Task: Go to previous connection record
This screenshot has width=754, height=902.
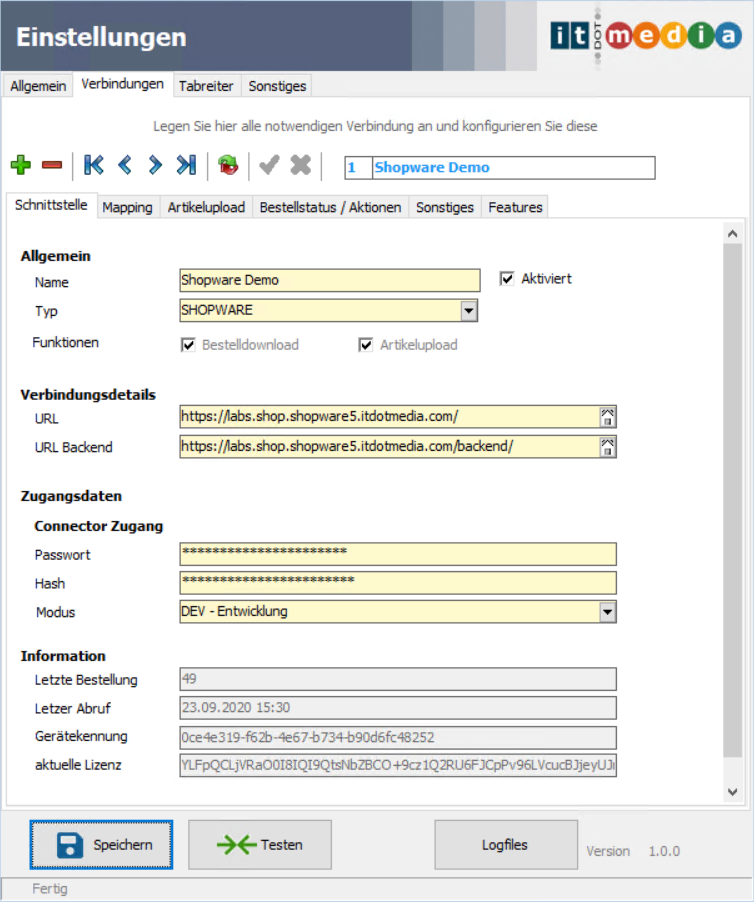Action: [125, 166]
